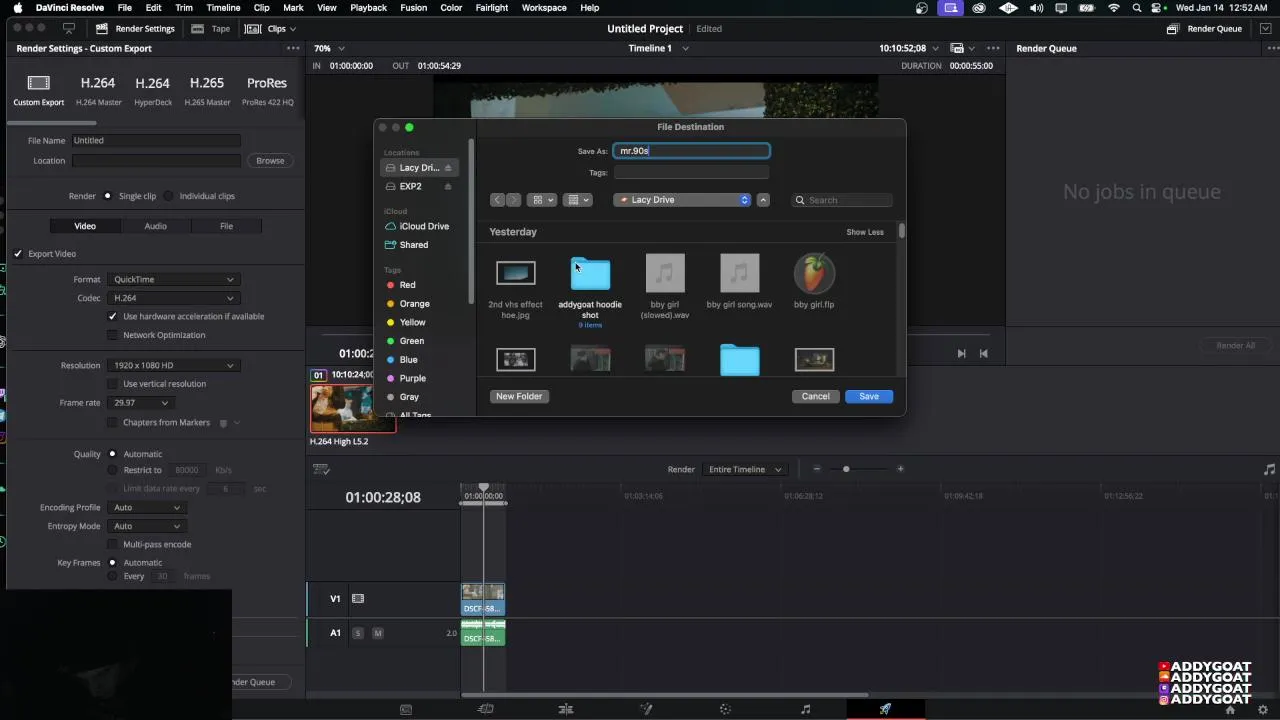Open project settings gear icon

pos(1263,710)
